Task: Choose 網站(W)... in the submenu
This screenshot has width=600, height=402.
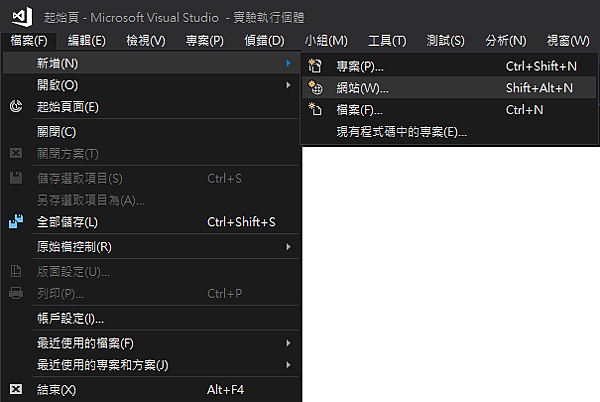Action: tap(449, 88)
